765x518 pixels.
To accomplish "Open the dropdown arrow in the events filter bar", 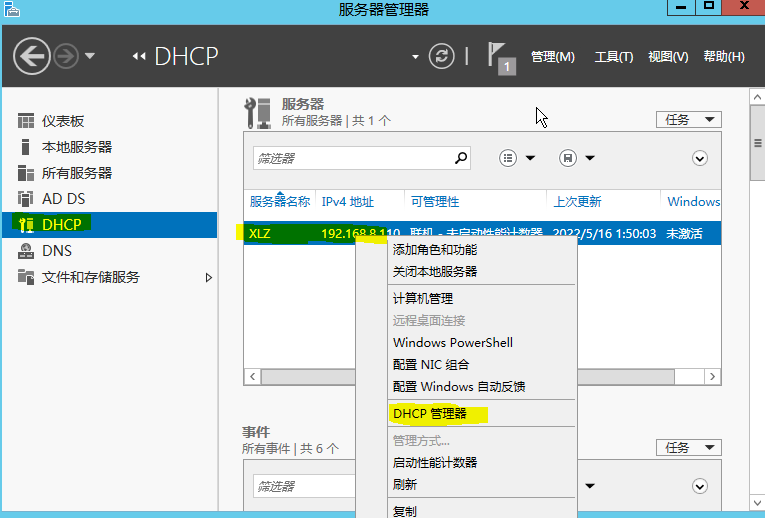I will (590, 486).
